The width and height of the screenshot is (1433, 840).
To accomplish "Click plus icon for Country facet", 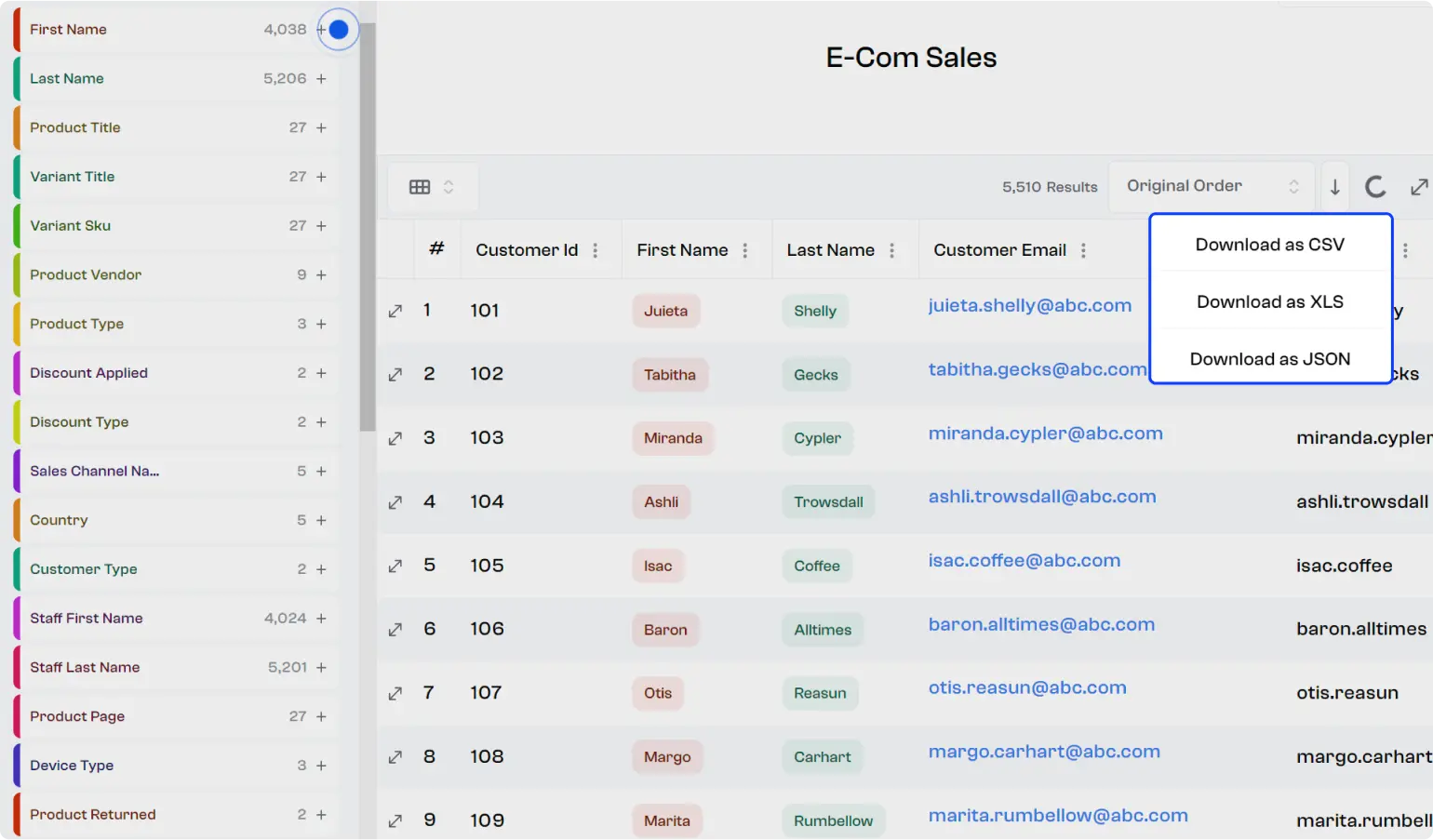I will (x=321, y=521).
